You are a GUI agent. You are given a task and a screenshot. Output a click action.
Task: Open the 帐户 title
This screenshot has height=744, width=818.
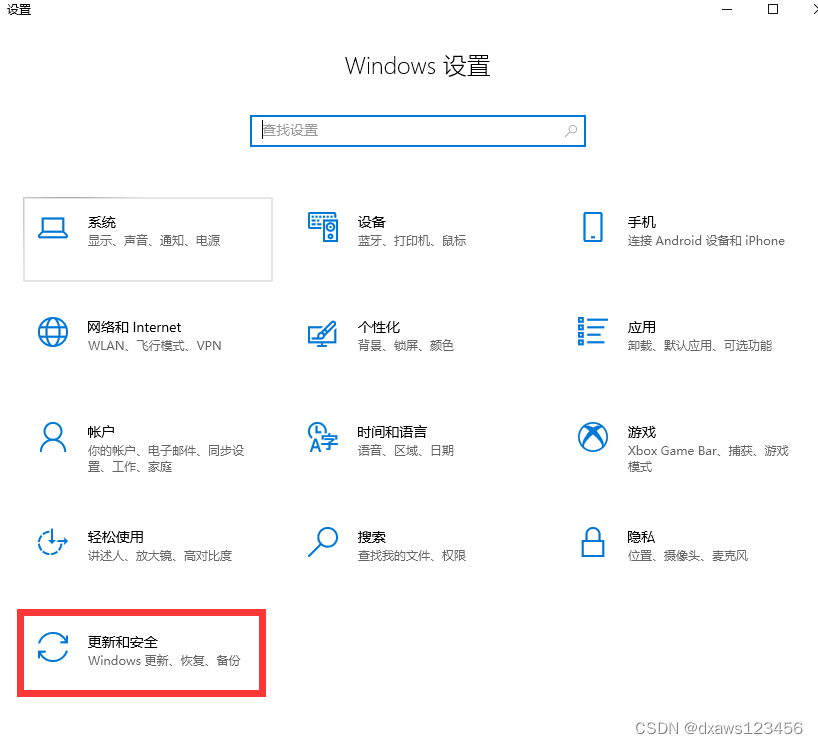pyautogui.click(x=101, y=432)
